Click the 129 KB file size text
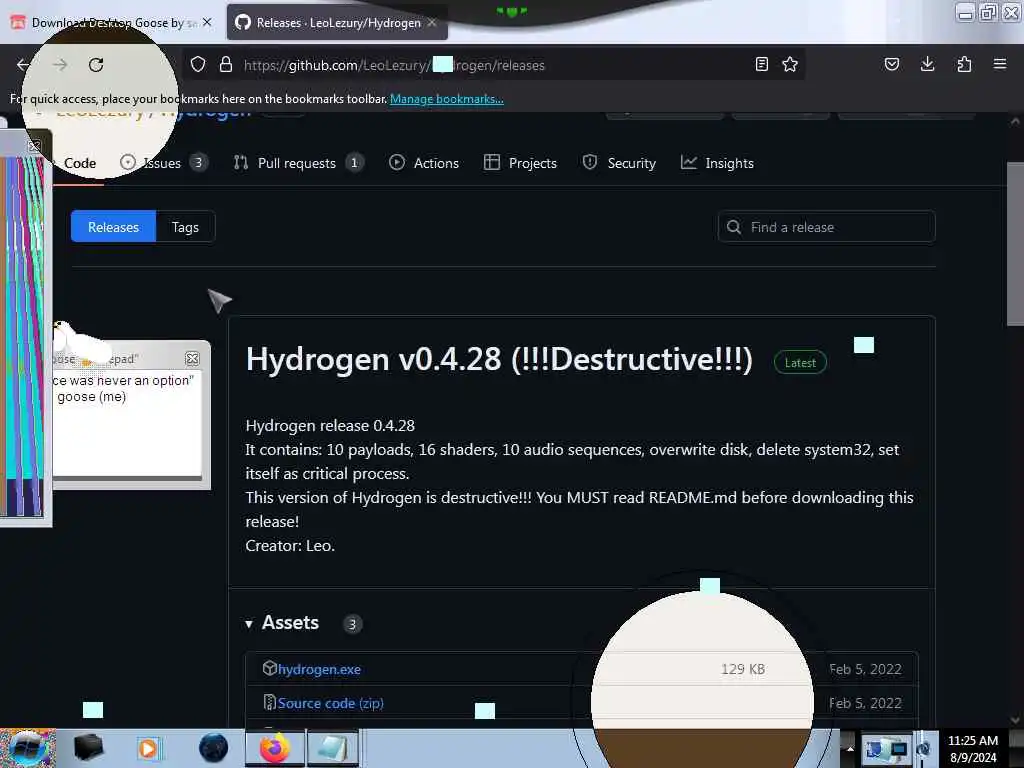Viewport: 1024px width, 768px height. click(x=743, y=669)
